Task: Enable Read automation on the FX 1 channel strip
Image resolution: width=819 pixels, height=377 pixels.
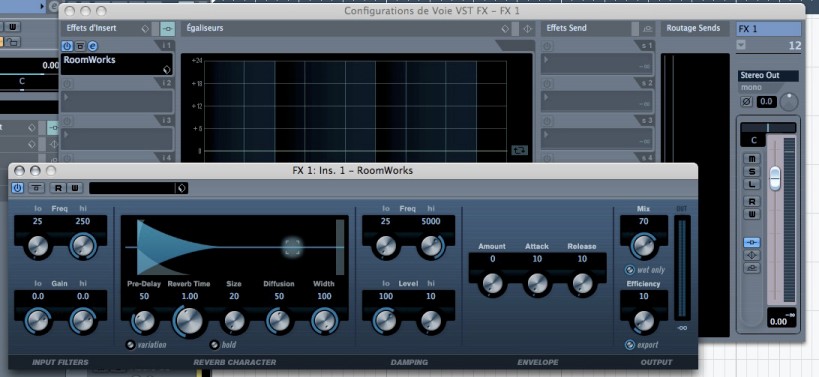Action: pos(753,202)
